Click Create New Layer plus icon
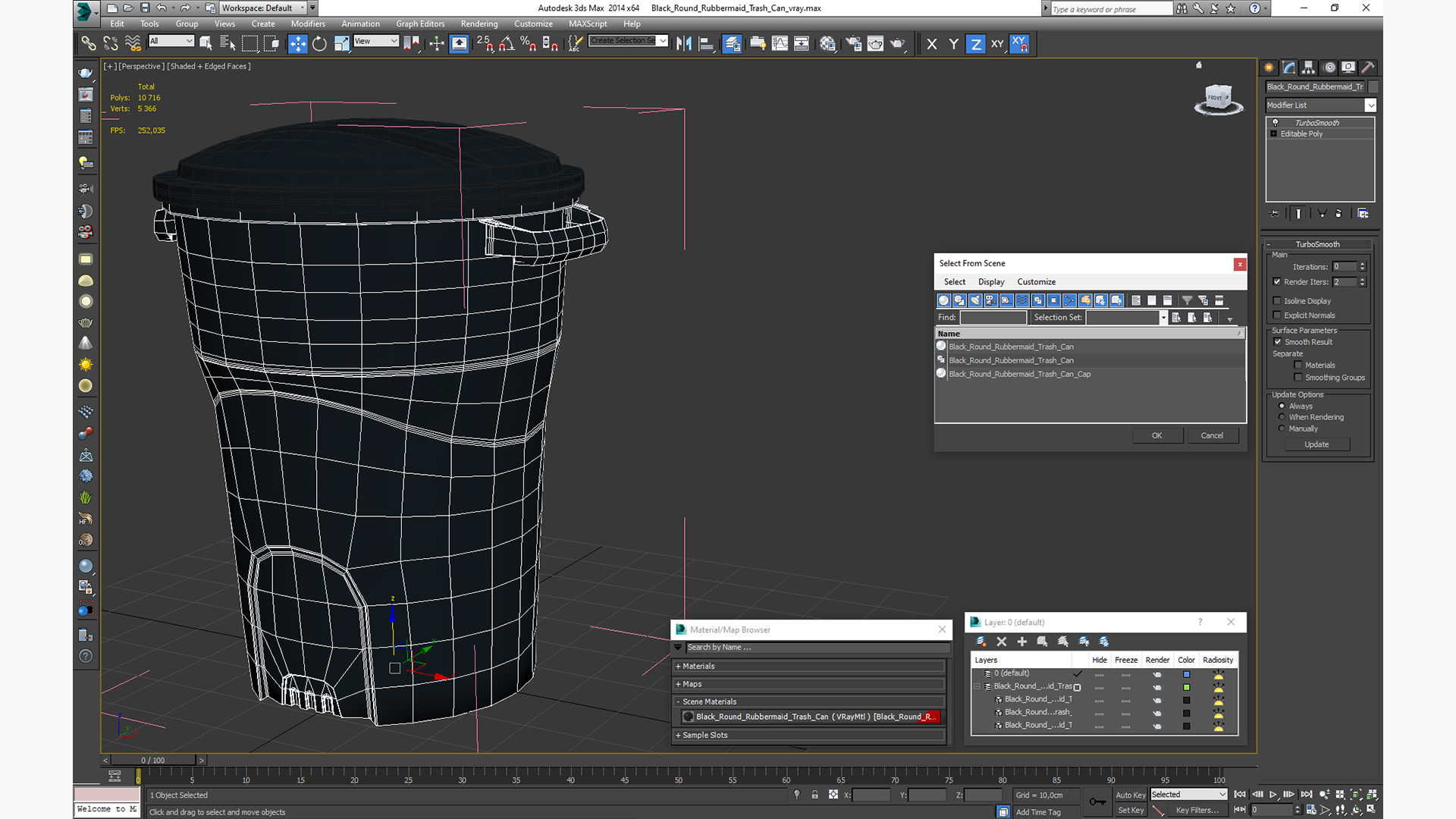 (1021, 642)
